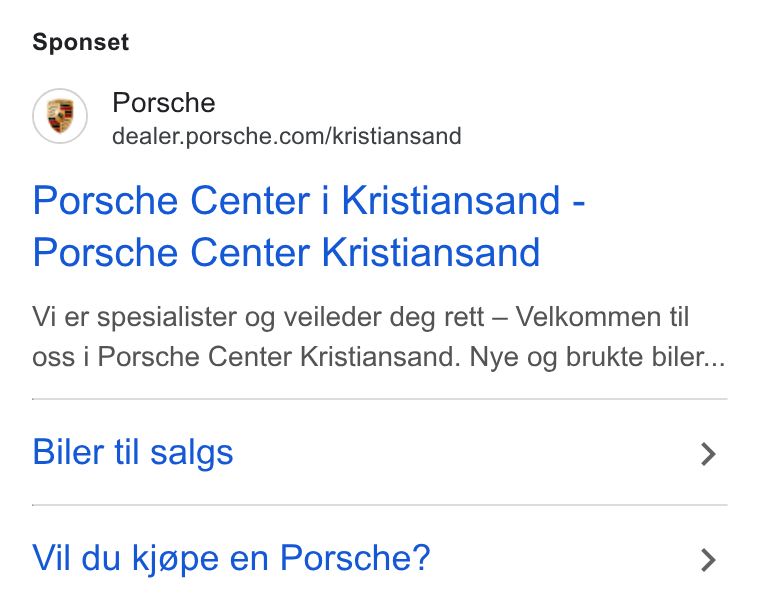
Task: Click the circular border around Porsche logo
Action: (x=60, y=89)
